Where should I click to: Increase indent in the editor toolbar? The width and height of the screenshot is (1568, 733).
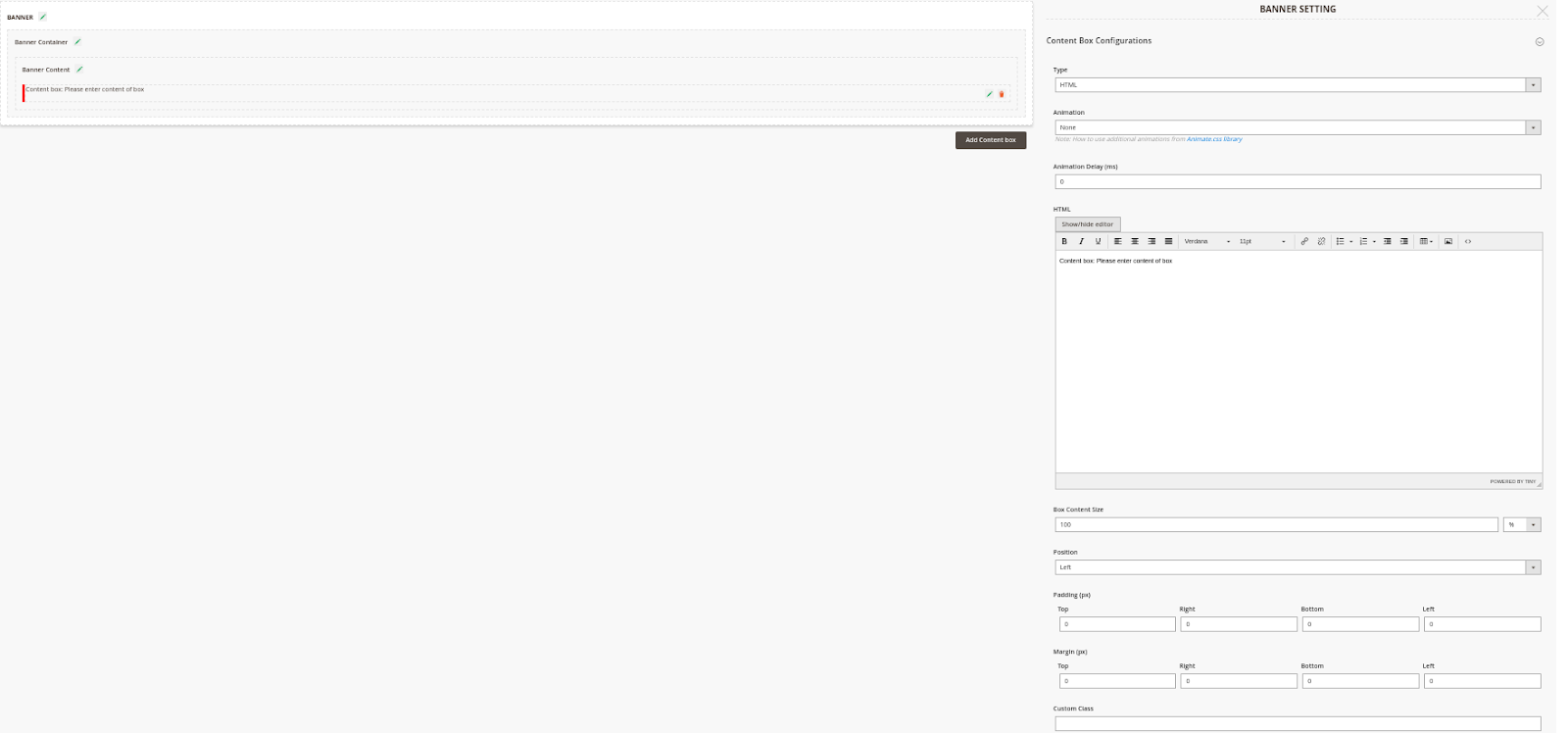coord(1404,241)
